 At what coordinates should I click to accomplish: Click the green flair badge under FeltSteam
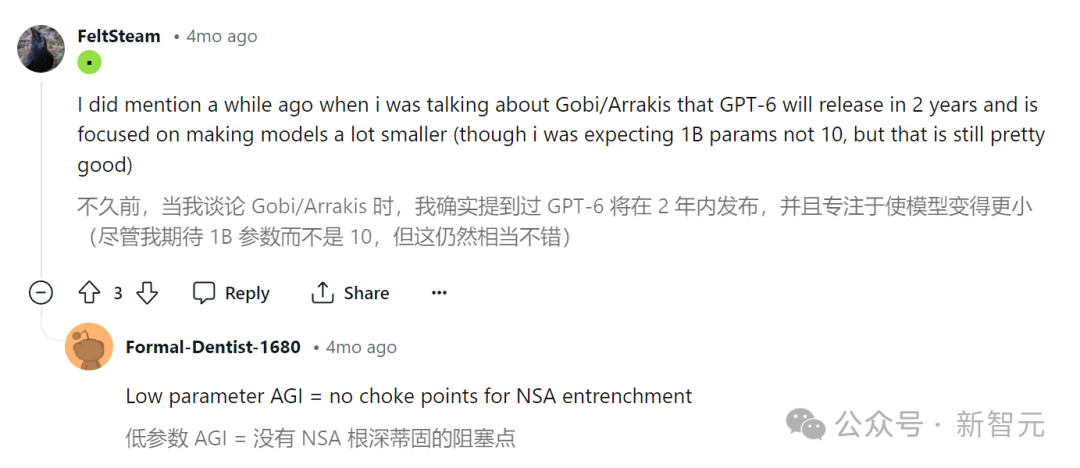coord(89,62)
